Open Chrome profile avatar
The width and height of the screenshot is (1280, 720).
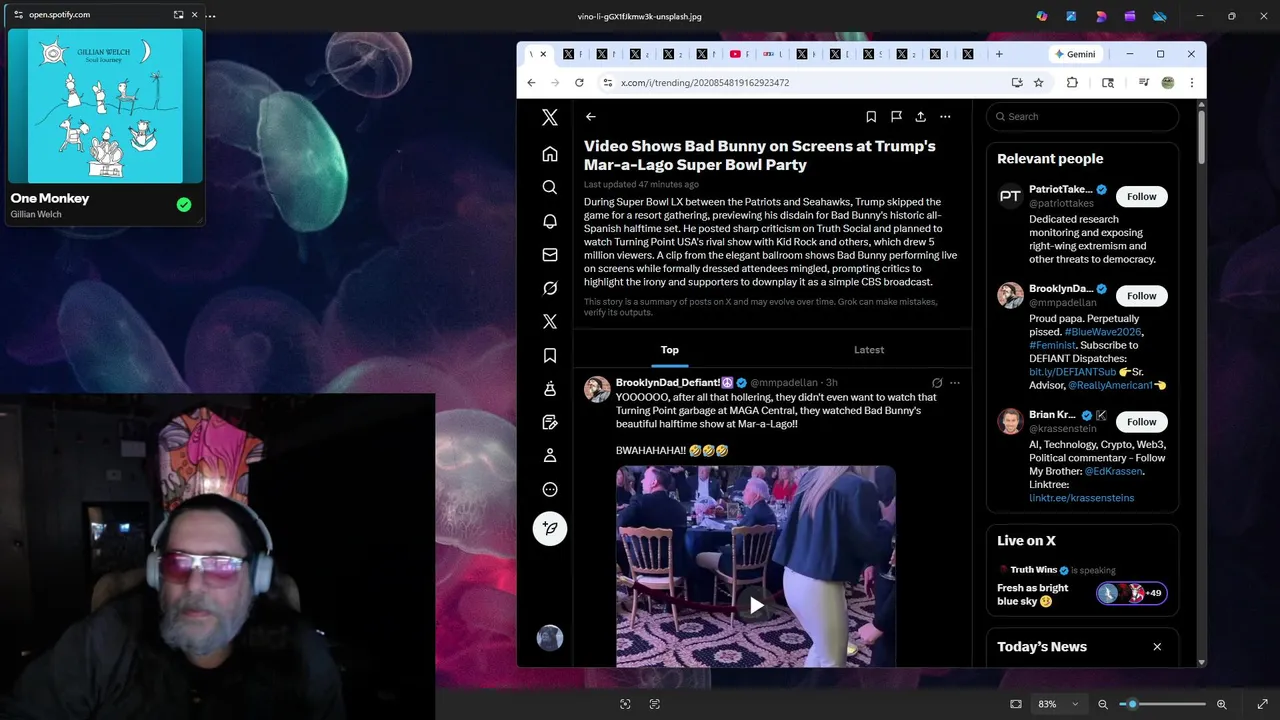point(1167,83)
